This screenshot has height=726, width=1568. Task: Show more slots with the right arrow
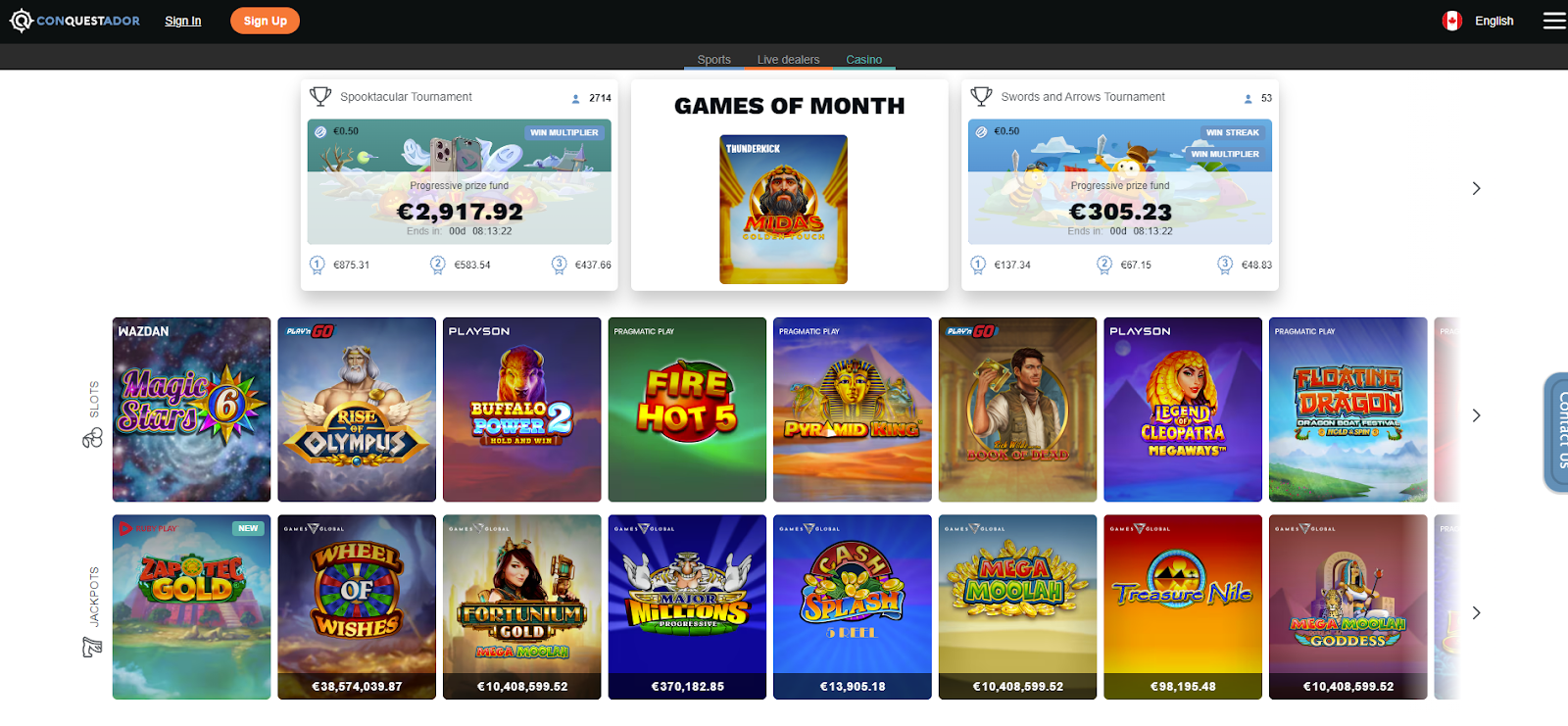pyautogui.click(x=1476, y=415)
